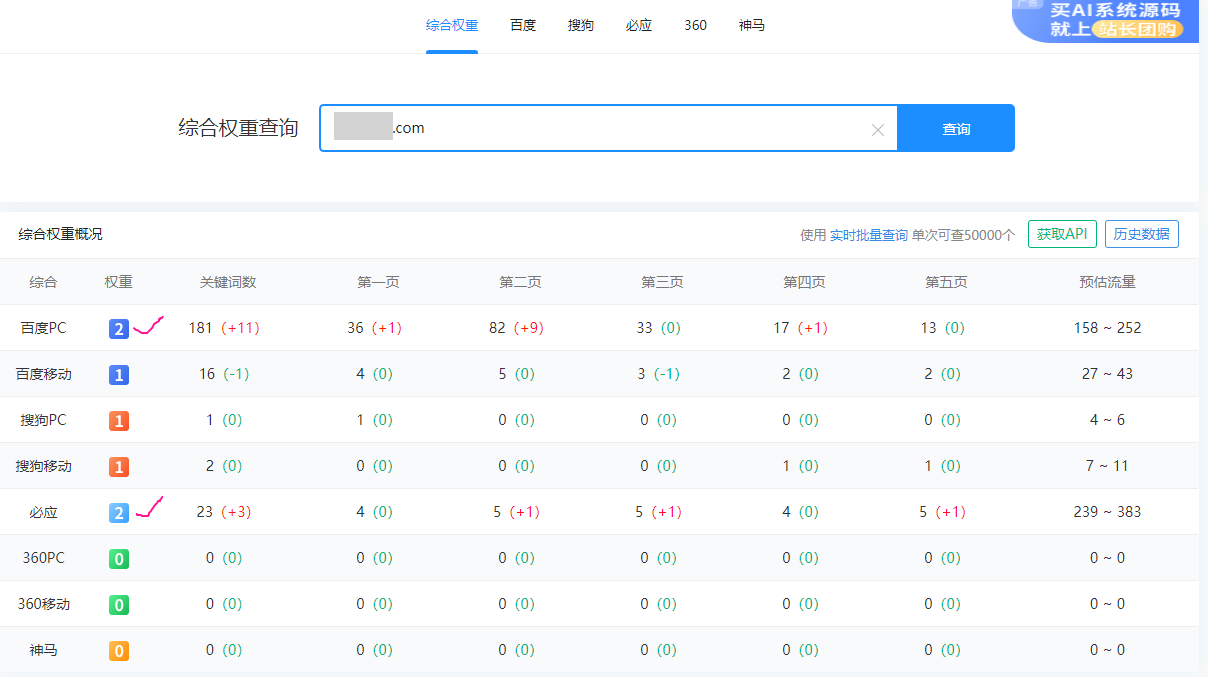This screenshot has height=677, width=1208.
Task: Clear the domain search field with X
Action: coord(878,129)
